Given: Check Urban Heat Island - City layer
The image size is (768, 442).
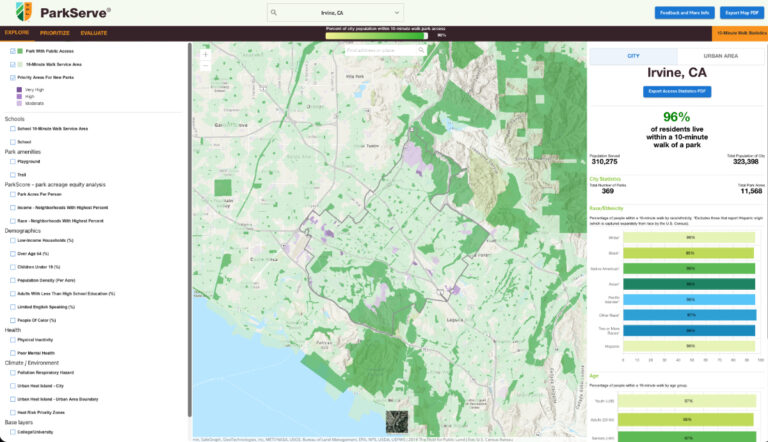Looking at the screenshot, I should pos(13,386).
